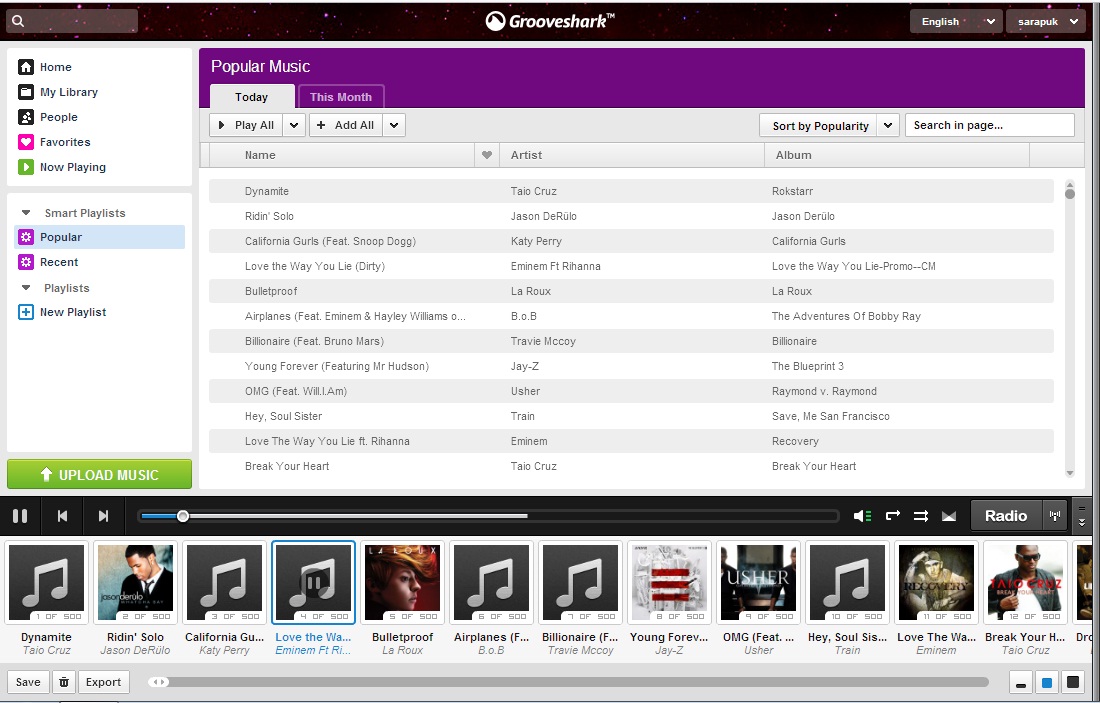1100x703 pixels.
Task: Open Favorites from the sidebar
Action: click(65, 142)
